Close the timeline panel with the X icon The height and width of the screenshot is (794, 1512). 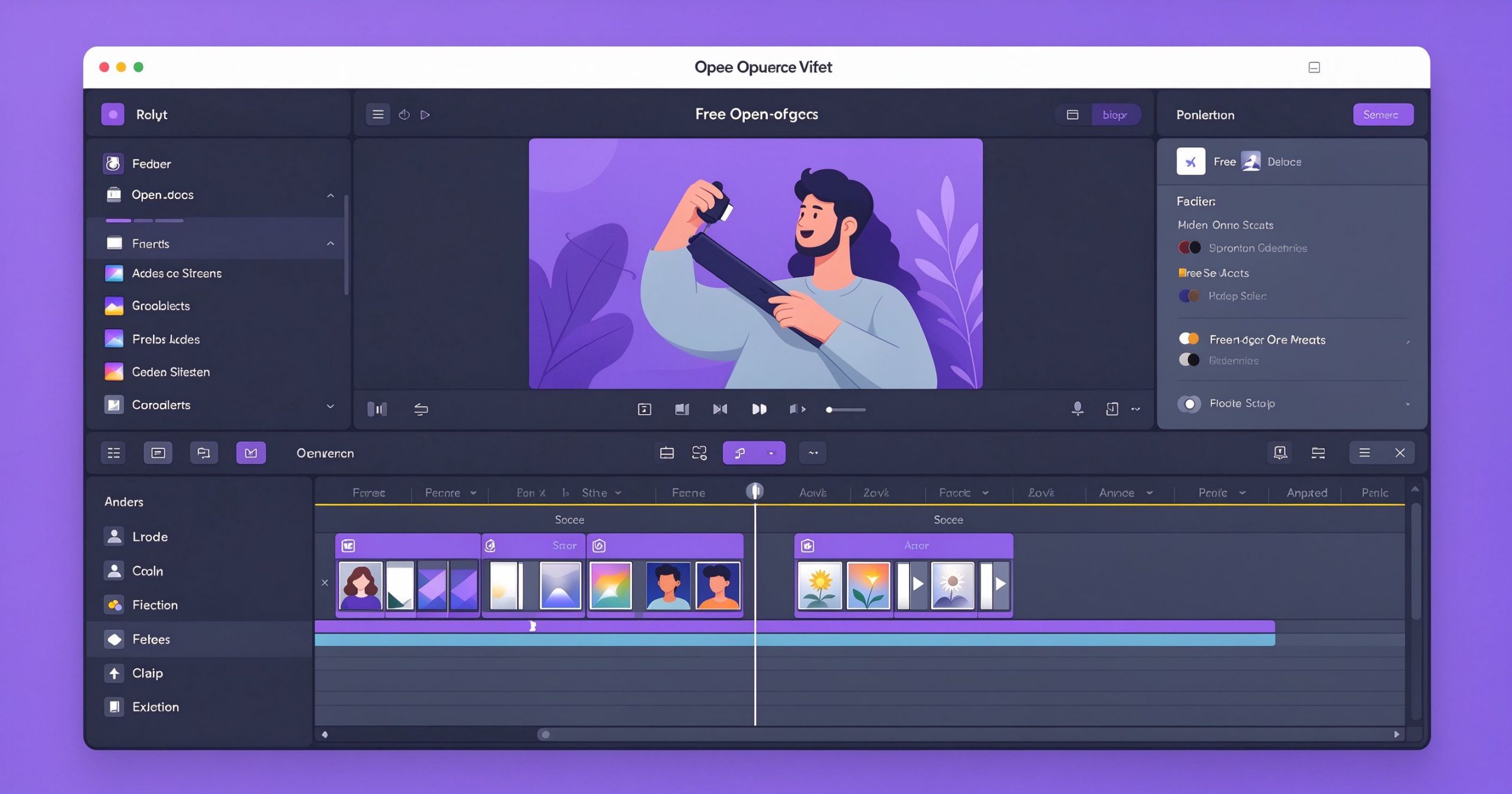pyautogui.click(x=1400, y=453)
